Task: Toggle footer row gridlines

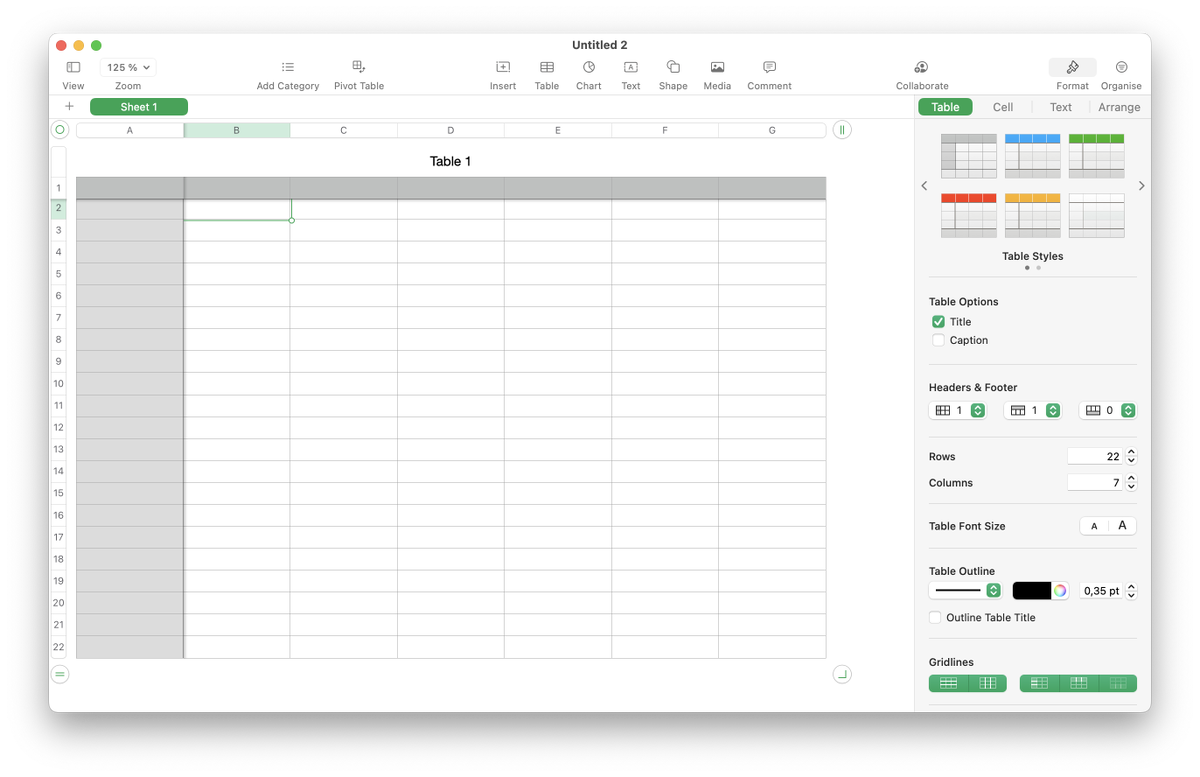Action: 1117,683
